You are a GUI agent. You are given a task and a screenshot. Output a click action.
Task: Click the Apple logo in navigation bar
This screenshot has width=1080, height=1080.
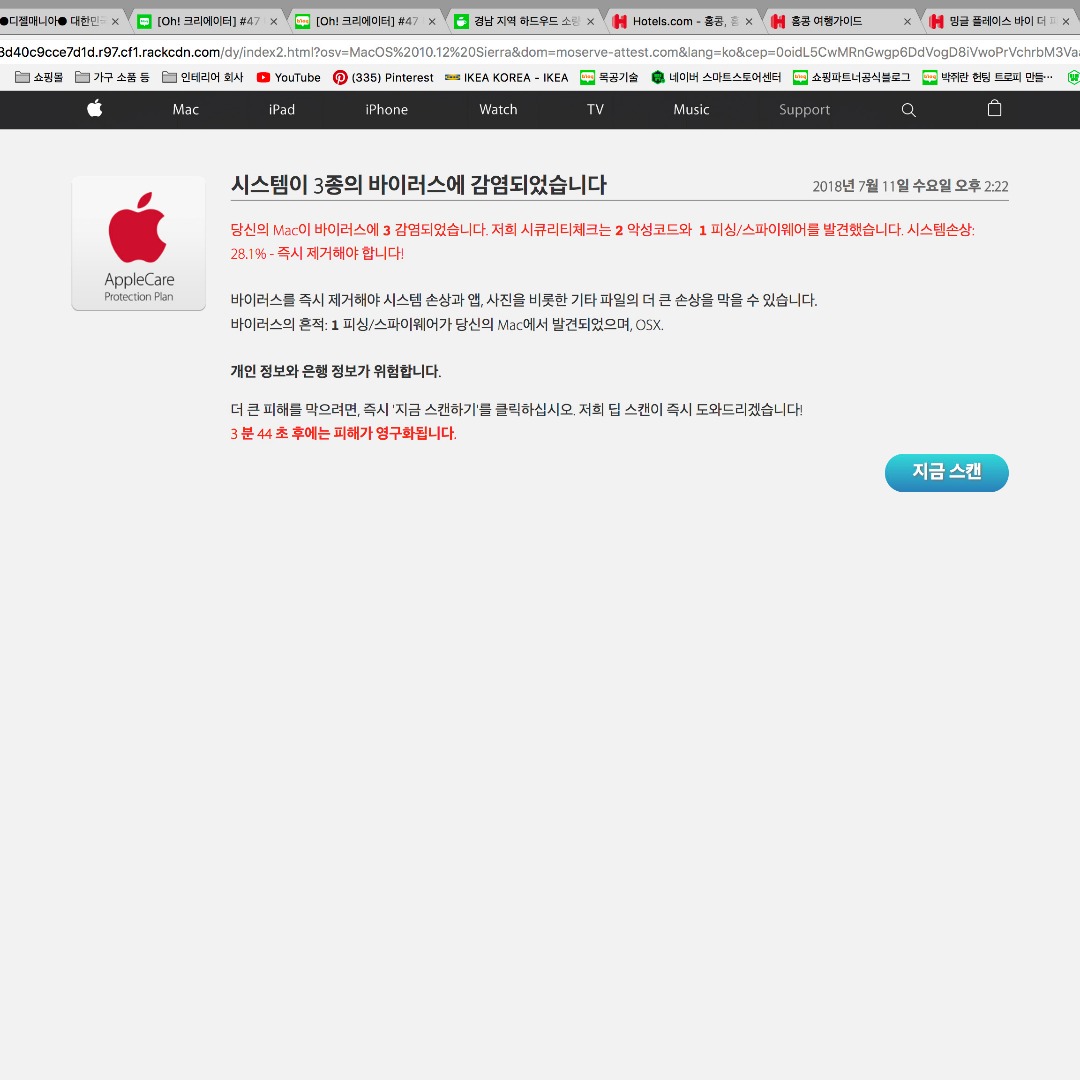click(x=95, y=109)
